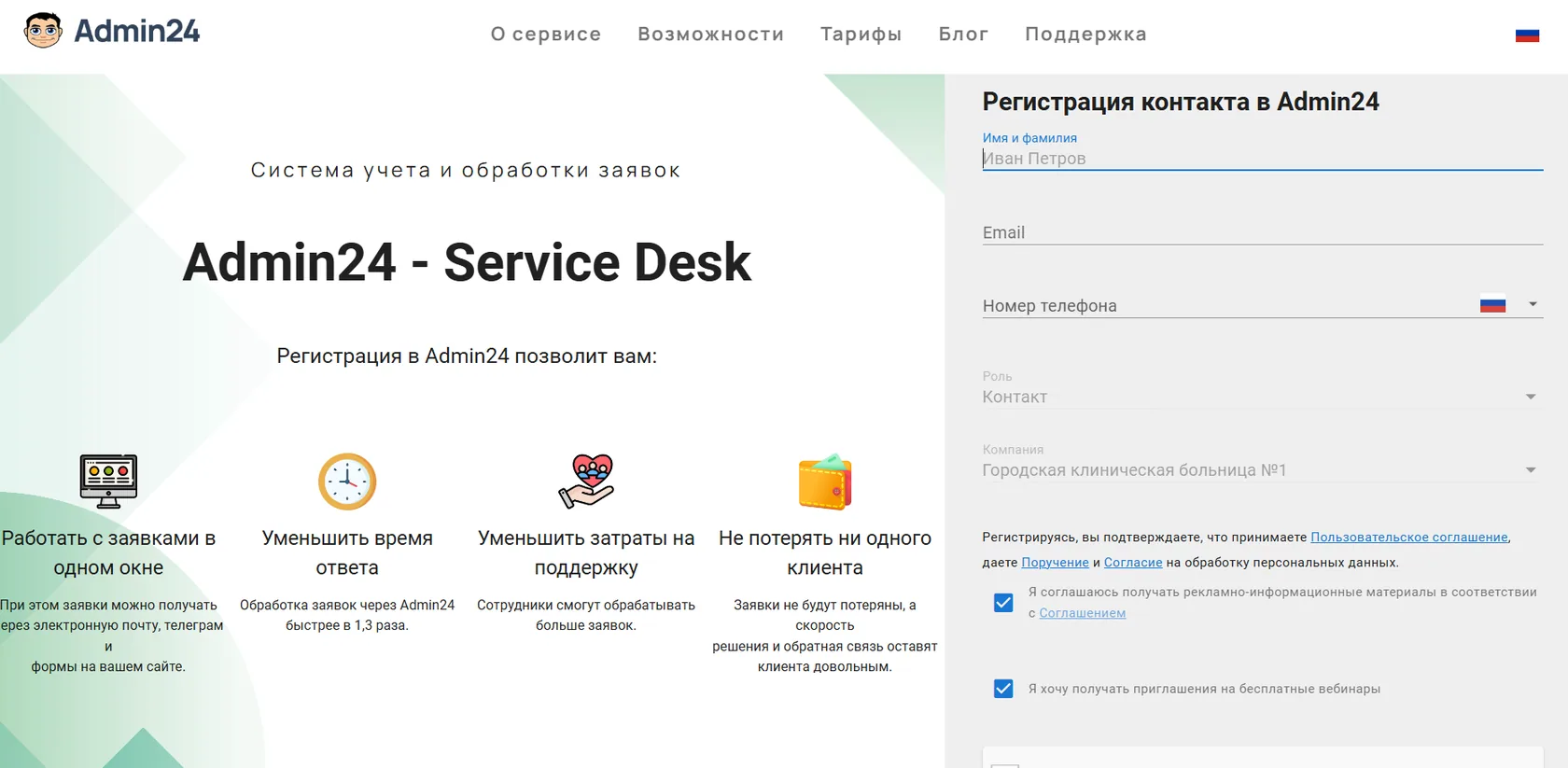
Task: Navigate to the 'Блог' menu item
Action: tap(963, 35)
